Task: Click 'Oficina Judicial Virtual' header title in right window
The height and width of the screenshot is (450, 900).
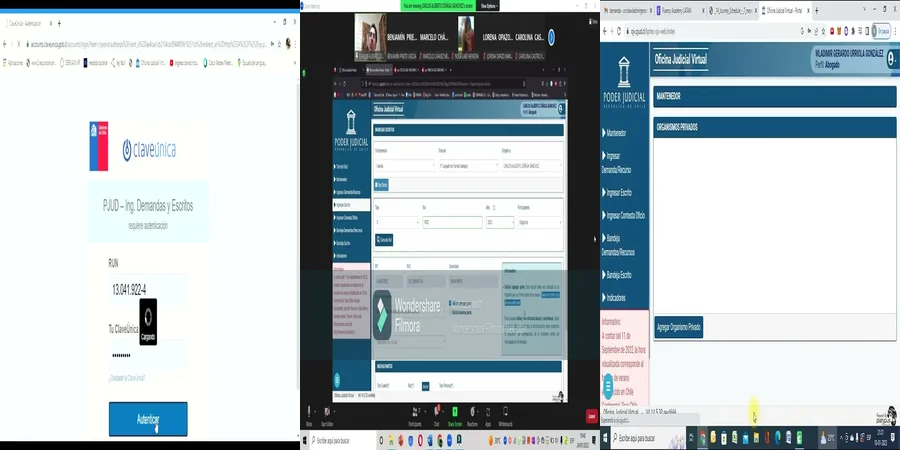Action: [681, 59]
